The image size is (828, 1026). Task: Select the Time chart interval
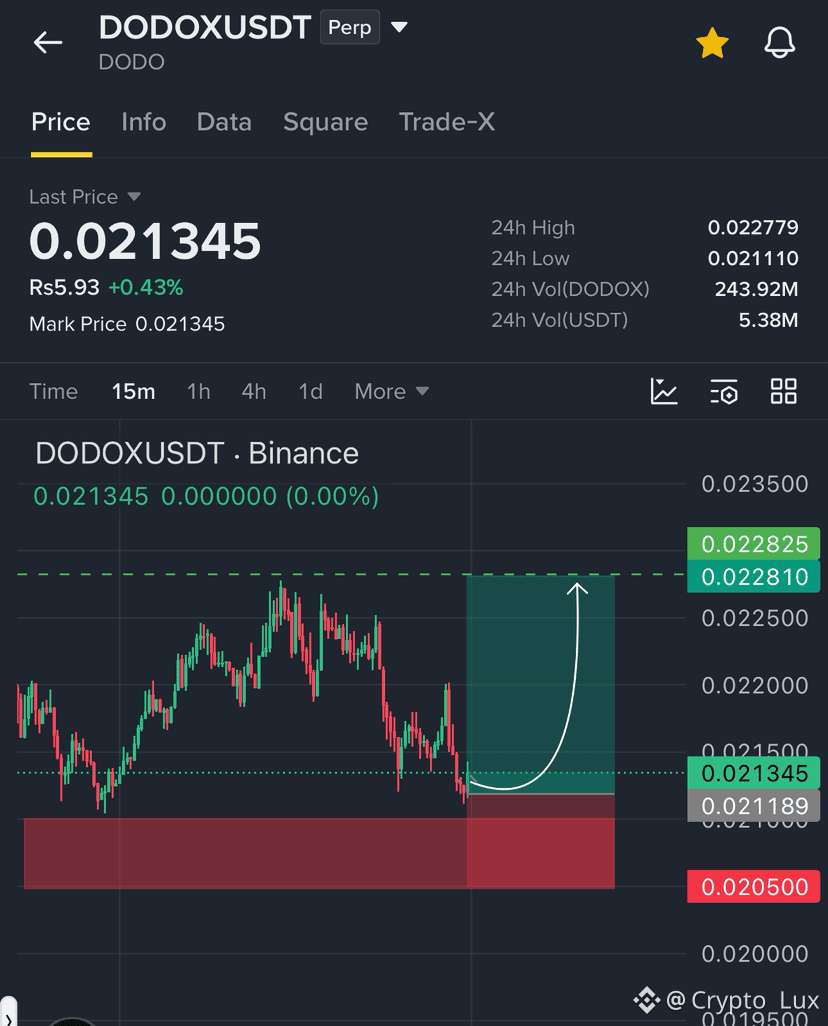click(x=53, y=391)
